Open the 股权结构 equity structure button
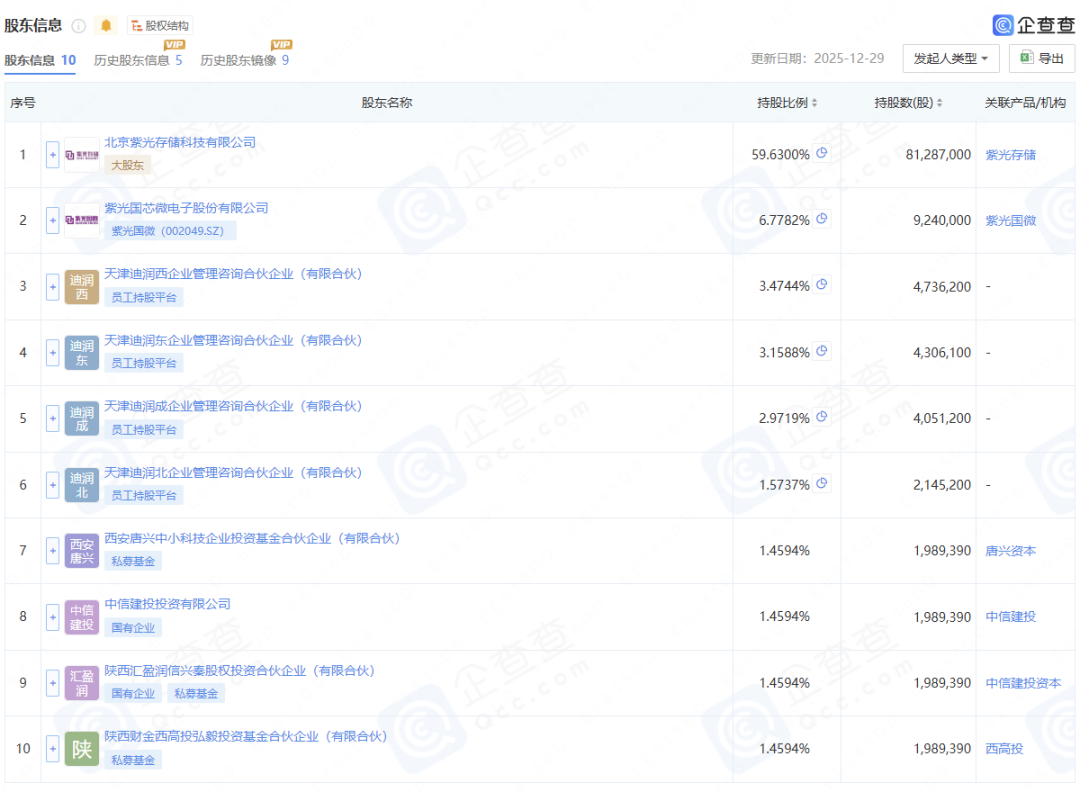Screen dimensions: 1080x792 pos(160,25)
